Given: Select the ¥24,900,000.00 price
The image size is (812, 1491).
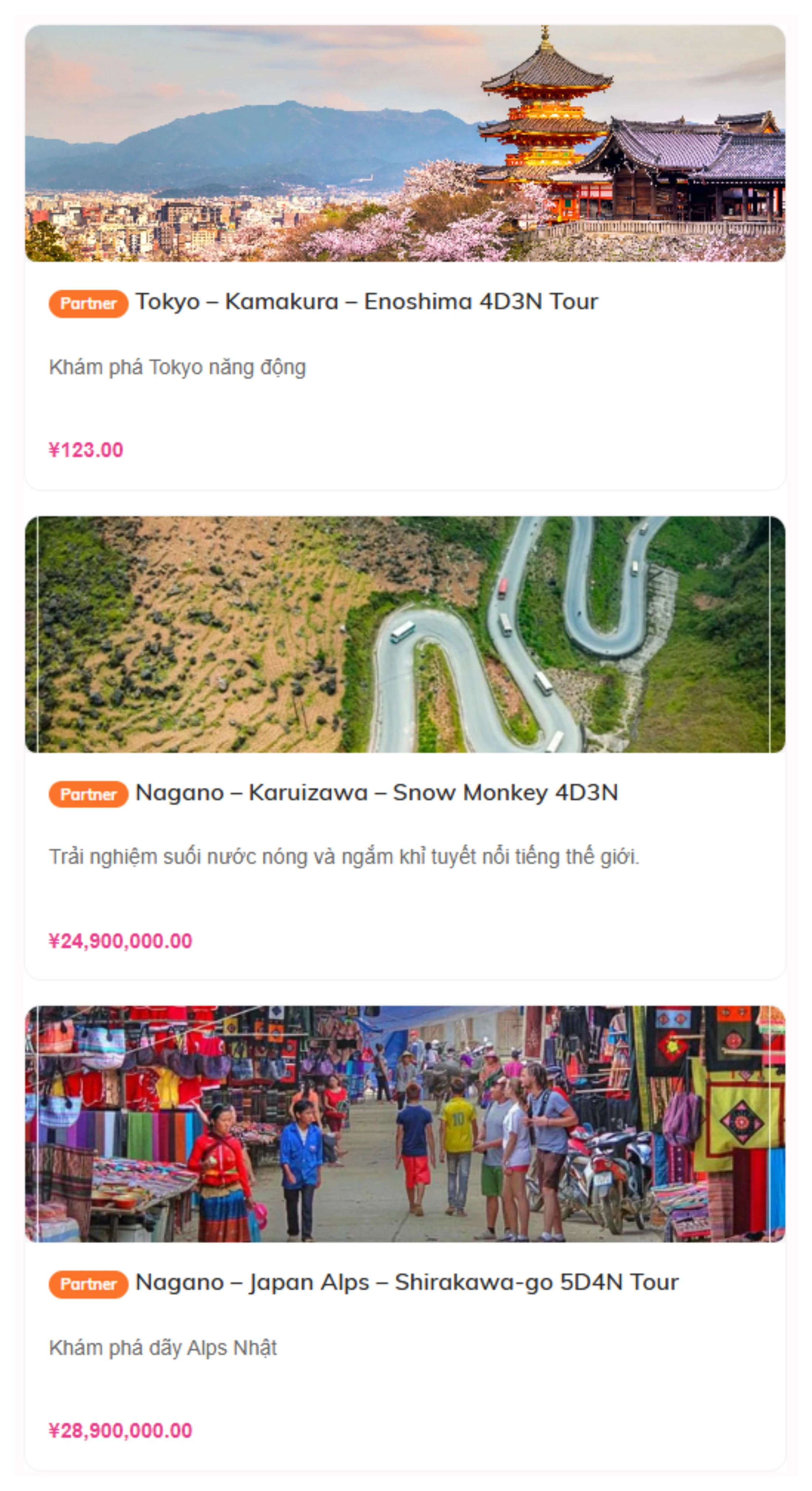Looking at the screenshot, I should click(121, 940).
